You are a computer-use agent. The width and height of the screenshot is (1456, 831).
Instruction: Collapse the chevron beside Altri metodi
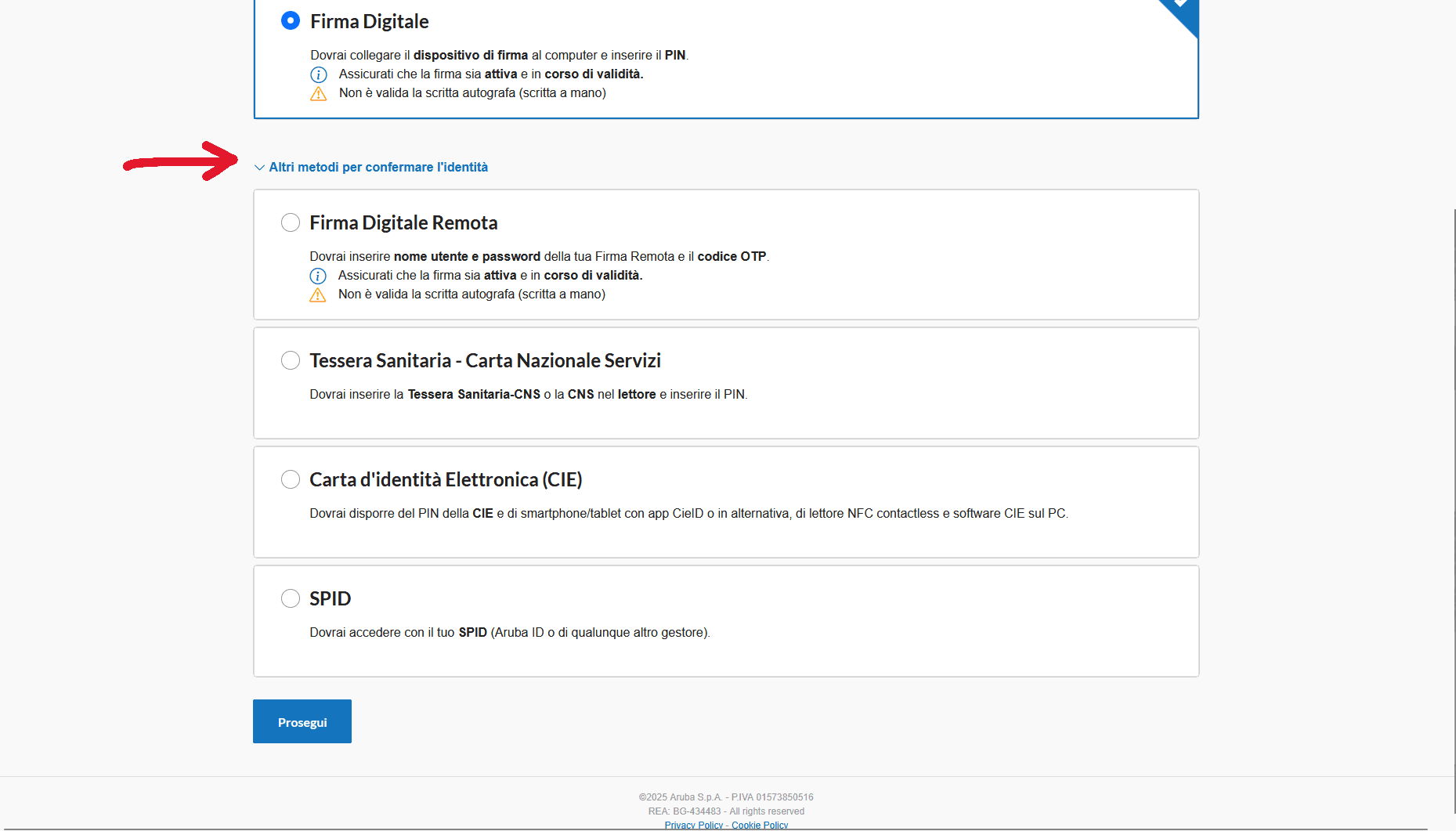tap(259, 168)
